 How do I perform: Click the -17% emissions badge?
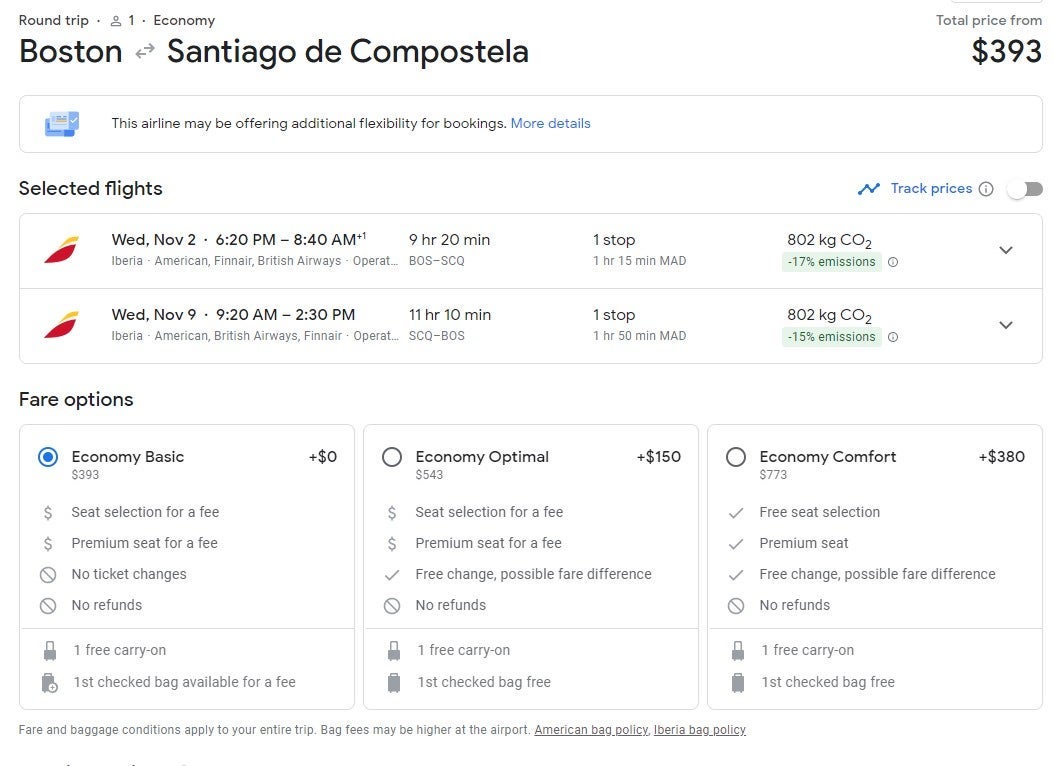(831, 262)
